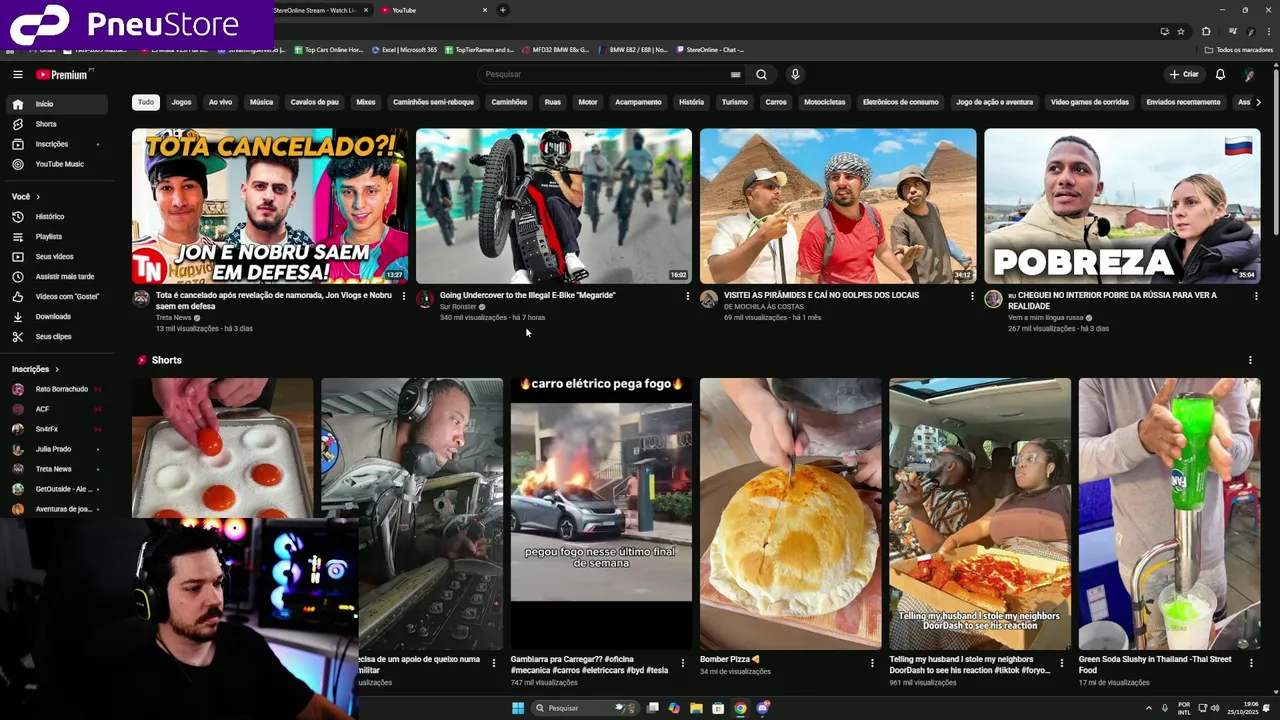Open the Criar create menu
This screenshot has height=720, width=1280.
click(x=1183, y=74)
